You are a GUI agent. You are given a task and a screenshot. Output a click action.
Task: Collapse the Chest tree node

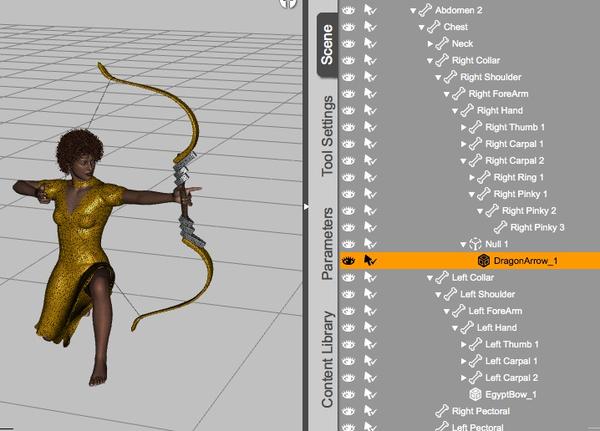(x=421, y=28)
